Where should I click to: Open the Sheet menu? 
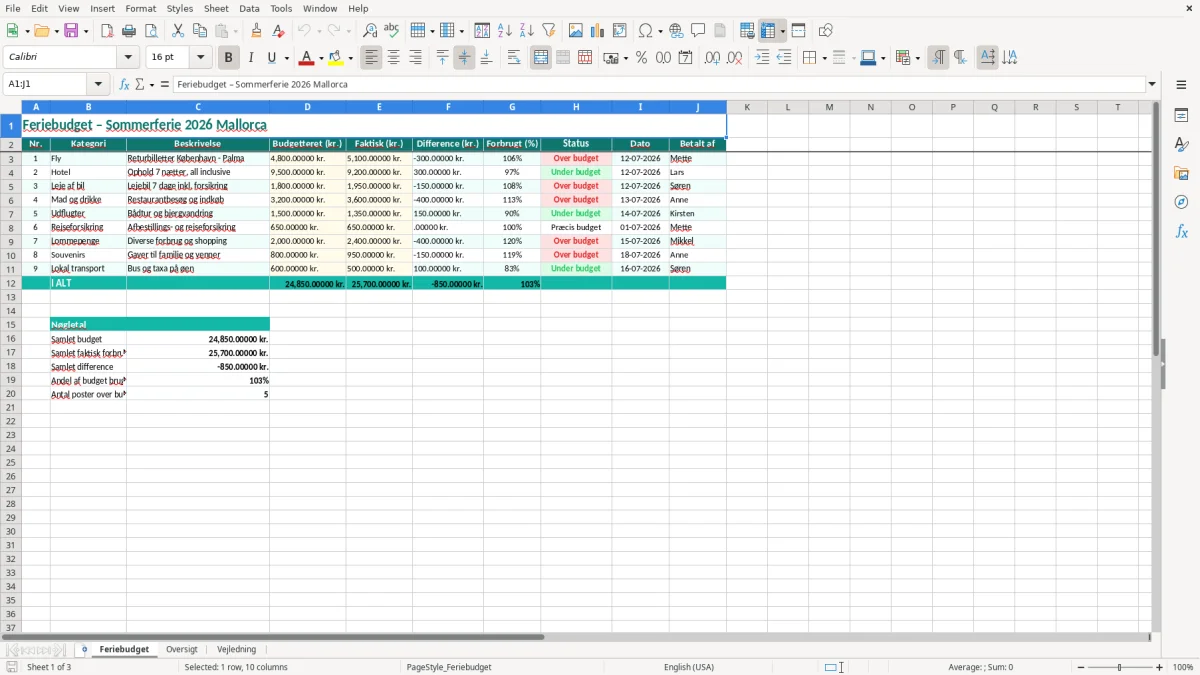click(x=216, y=8)
